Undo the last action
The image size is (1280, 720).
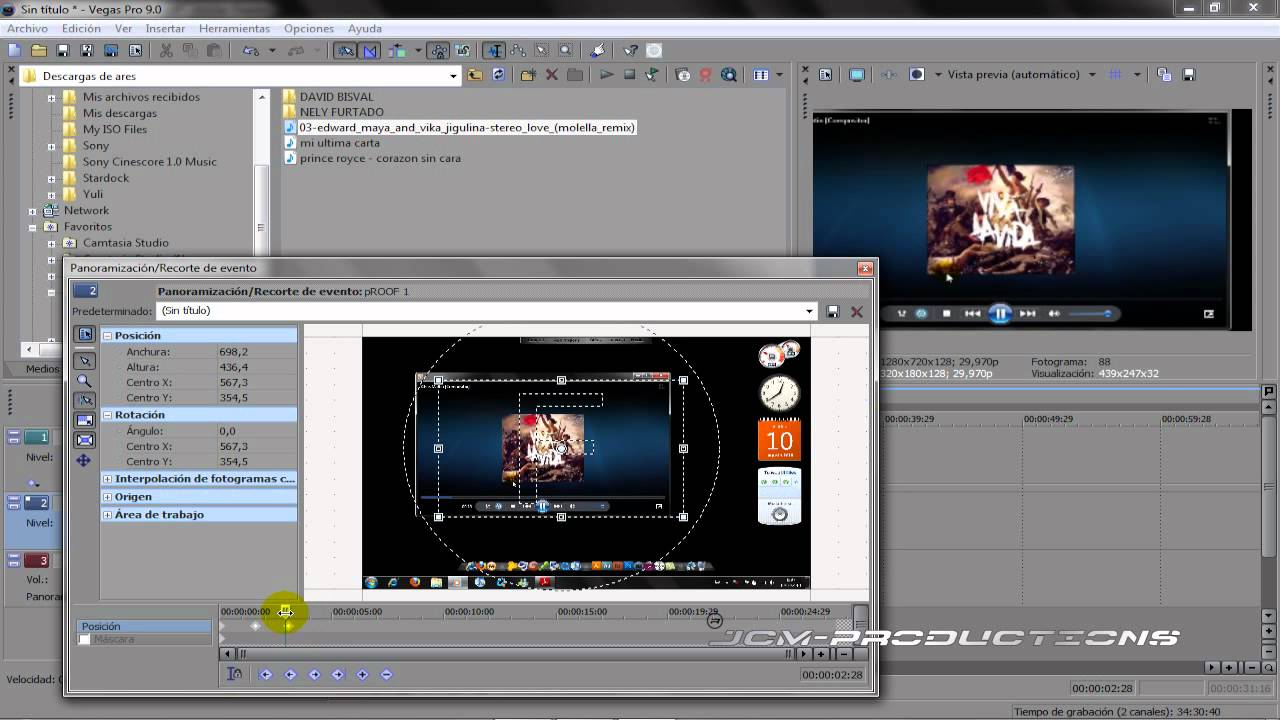251,50
